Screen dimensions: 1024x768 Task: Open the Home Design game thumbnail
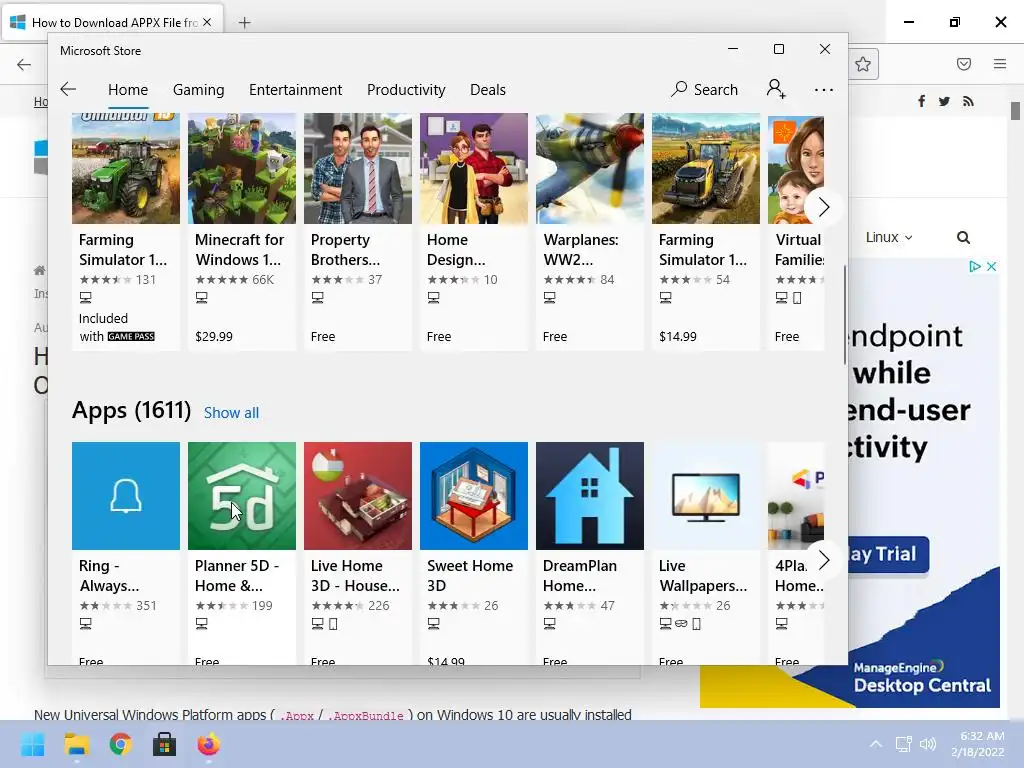tap(474, 168)
